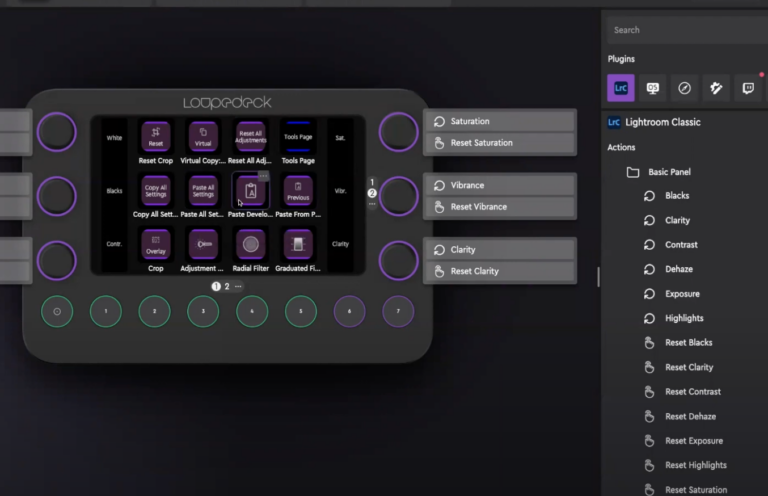Click the Adjustment brush touch button
The image size is (768, 496).
pos(203,244)
